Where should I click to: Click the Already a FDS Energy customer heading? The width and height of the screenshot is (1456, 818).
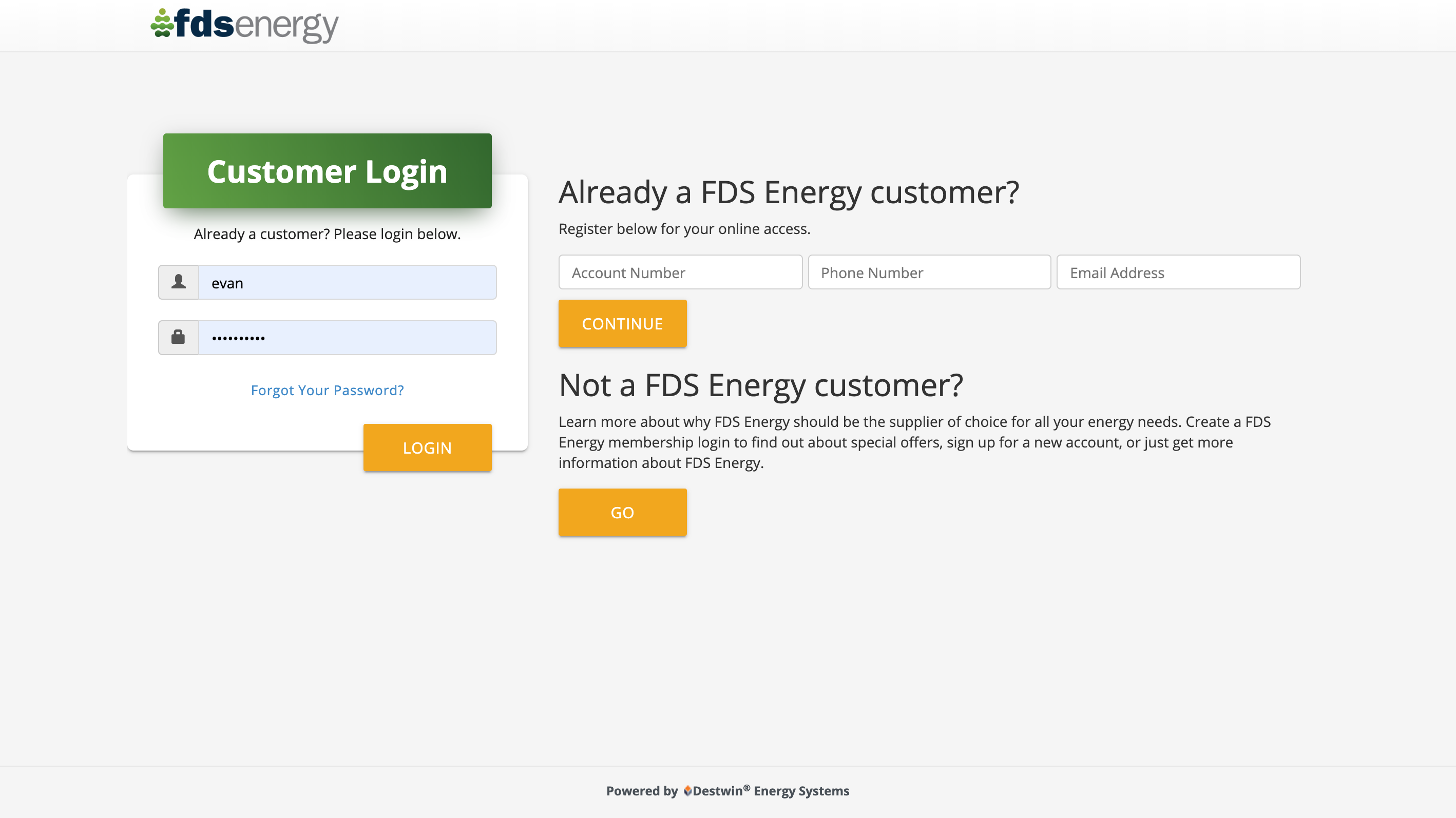[x=789, y=192]
